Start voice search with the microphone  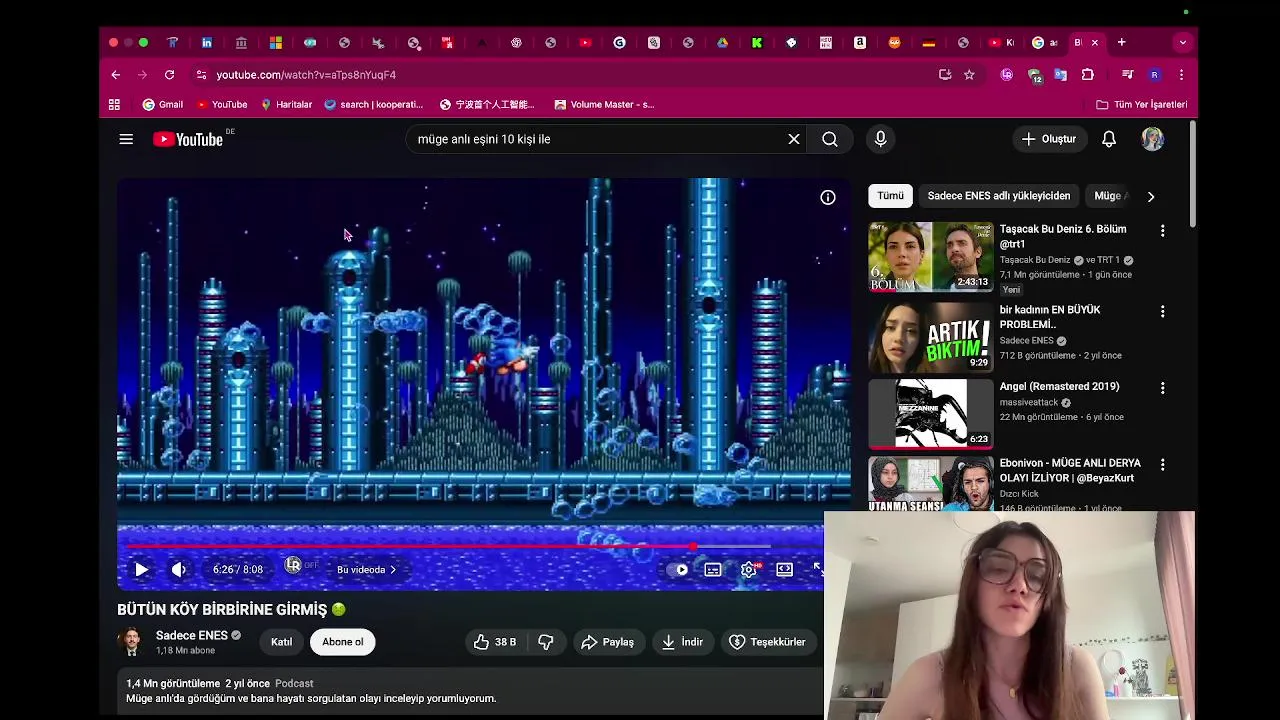pyautogui.click(x=881, y=139)
